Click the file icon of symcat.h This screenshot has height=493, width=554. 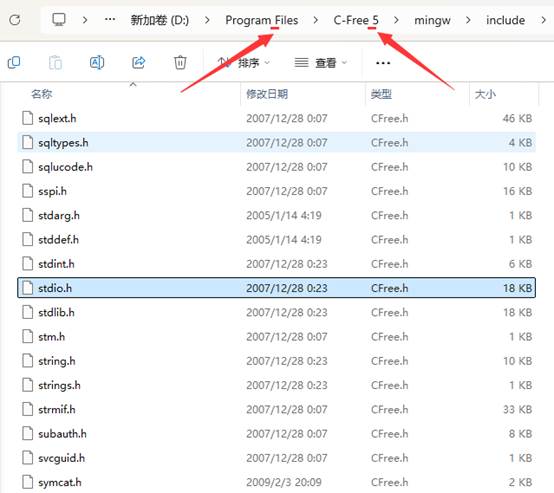27,482
